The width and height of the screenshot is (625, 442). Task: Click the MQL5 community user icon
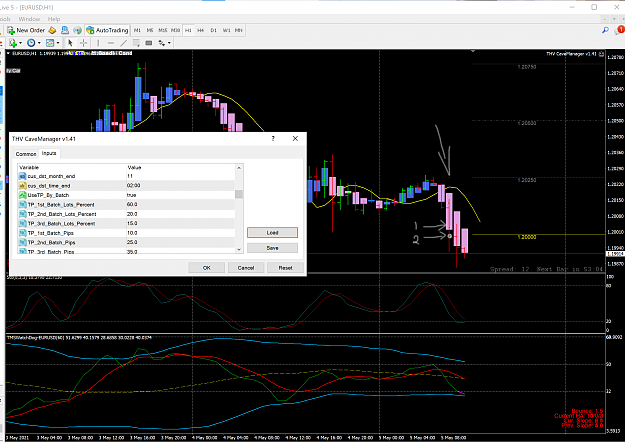pos(65,30)
